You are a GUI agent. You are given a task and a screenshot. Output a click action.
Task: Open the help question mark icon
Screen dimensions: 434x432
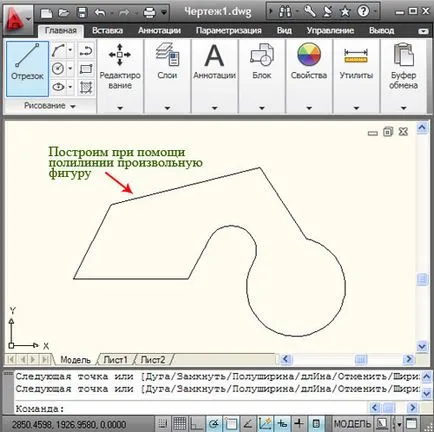coord(363,12)
